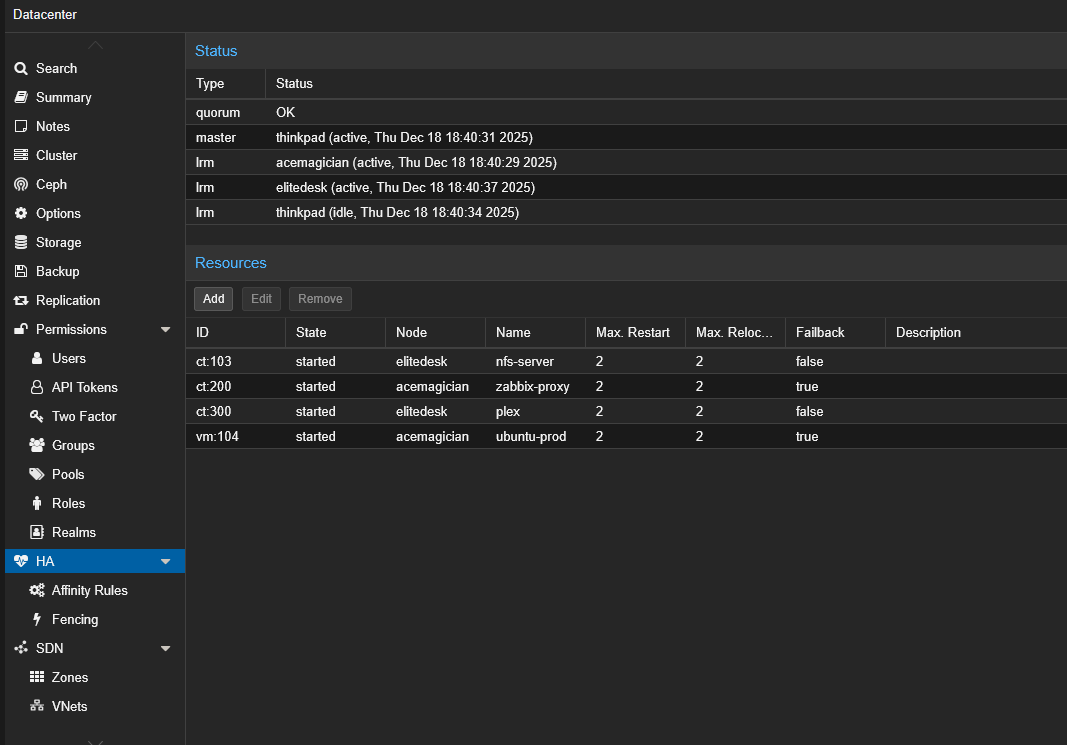
Task: Open the Notes section
Action: pyautogui.click(x=56, y=126)
